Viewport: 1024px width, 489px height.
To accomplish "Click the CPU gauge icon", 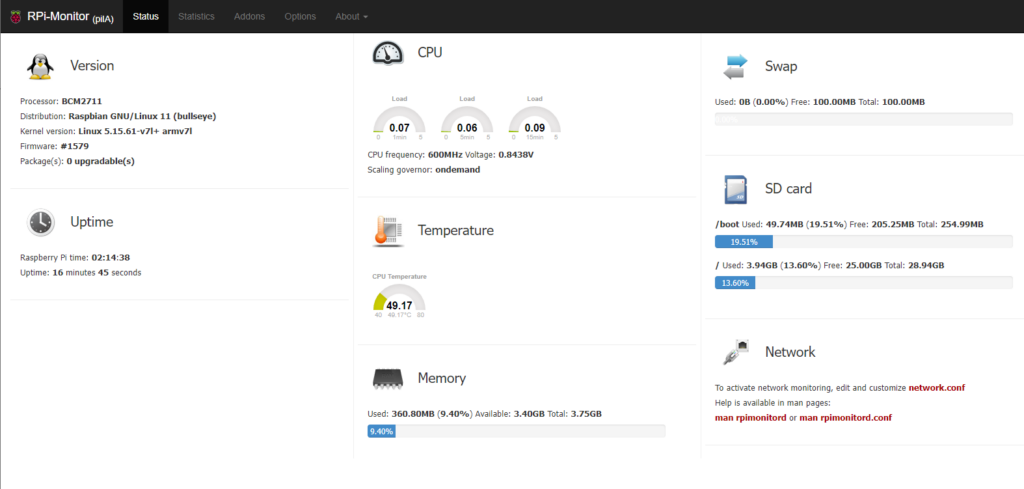I will pos(388,52).
